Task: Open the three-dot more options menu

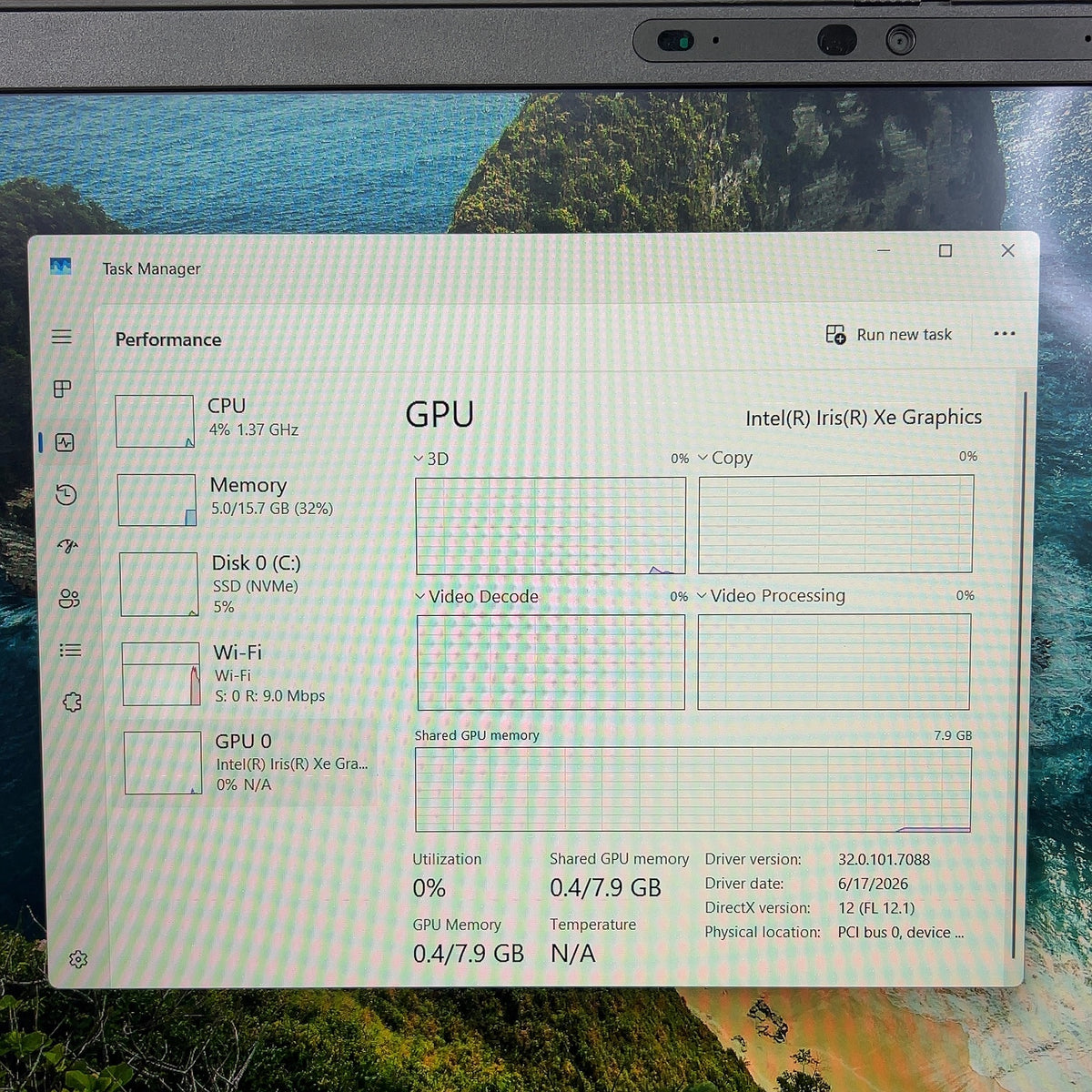Action: [x=1005, y=333]
